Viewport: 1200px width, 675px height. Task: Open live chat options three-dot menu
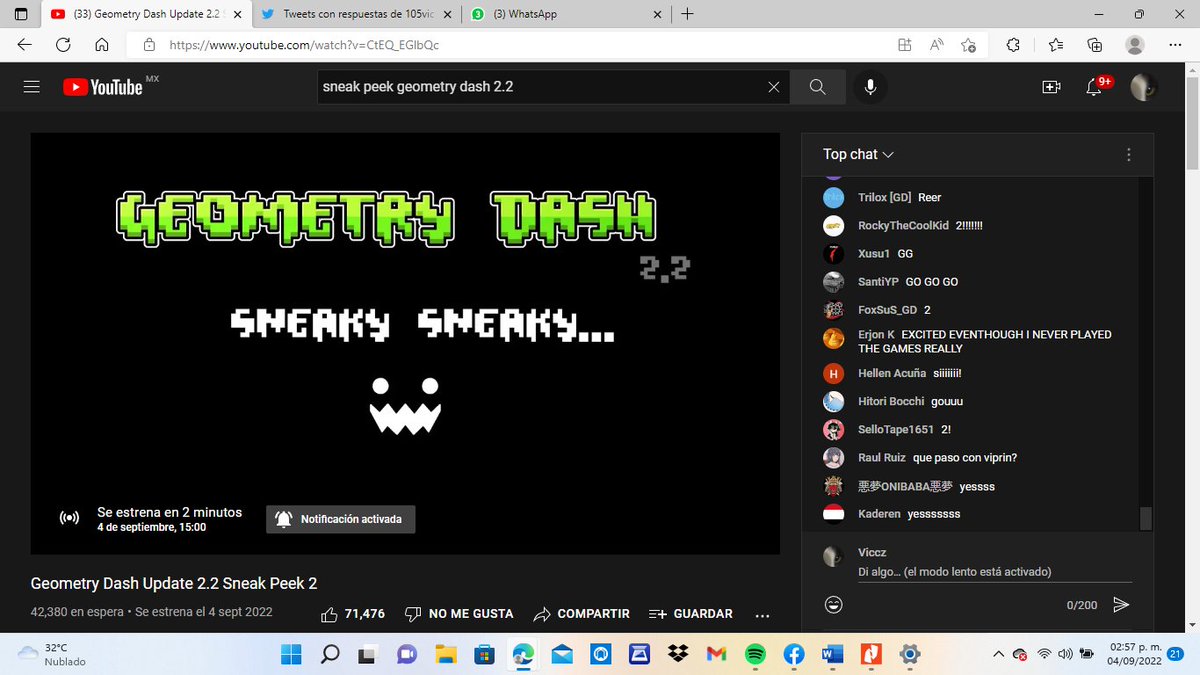(x=1129, y=155)
